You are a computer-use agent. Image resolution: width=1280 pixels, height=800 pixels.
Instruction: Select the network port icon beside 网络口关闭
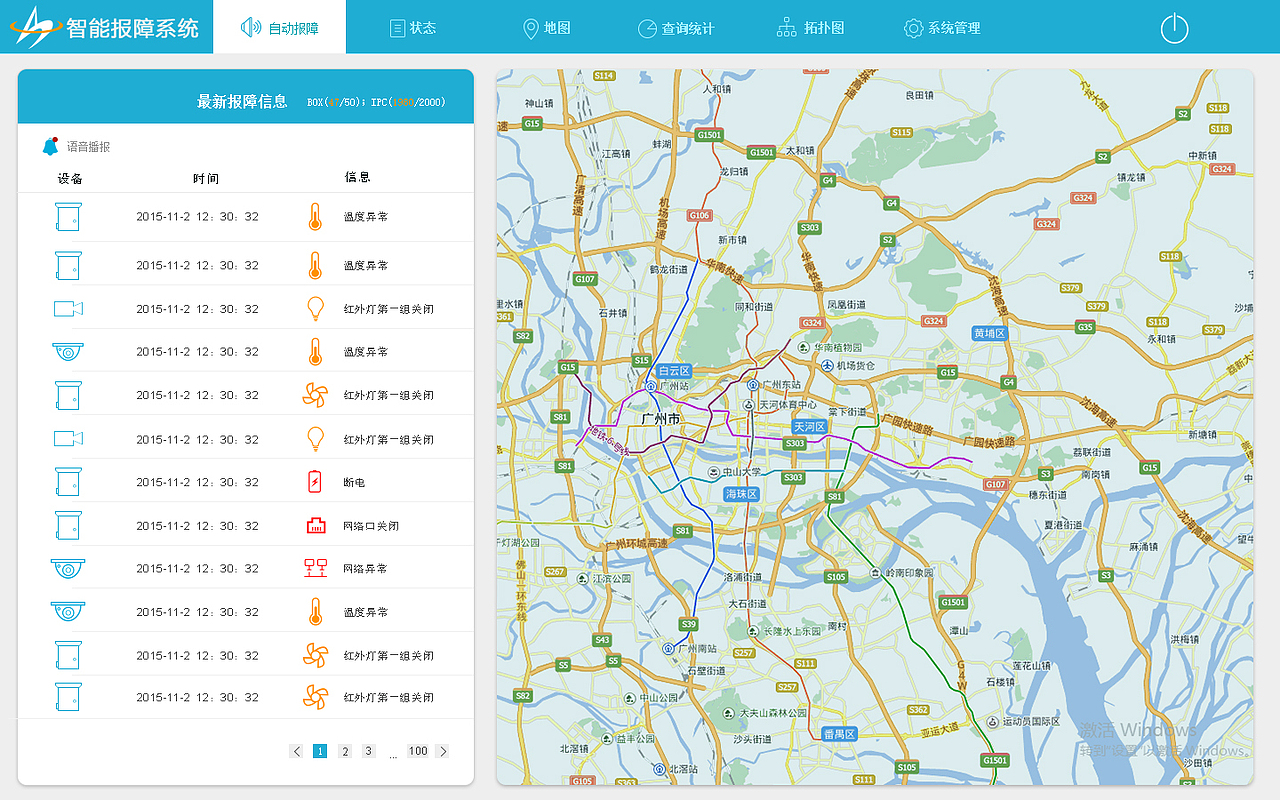coord(316,526)
